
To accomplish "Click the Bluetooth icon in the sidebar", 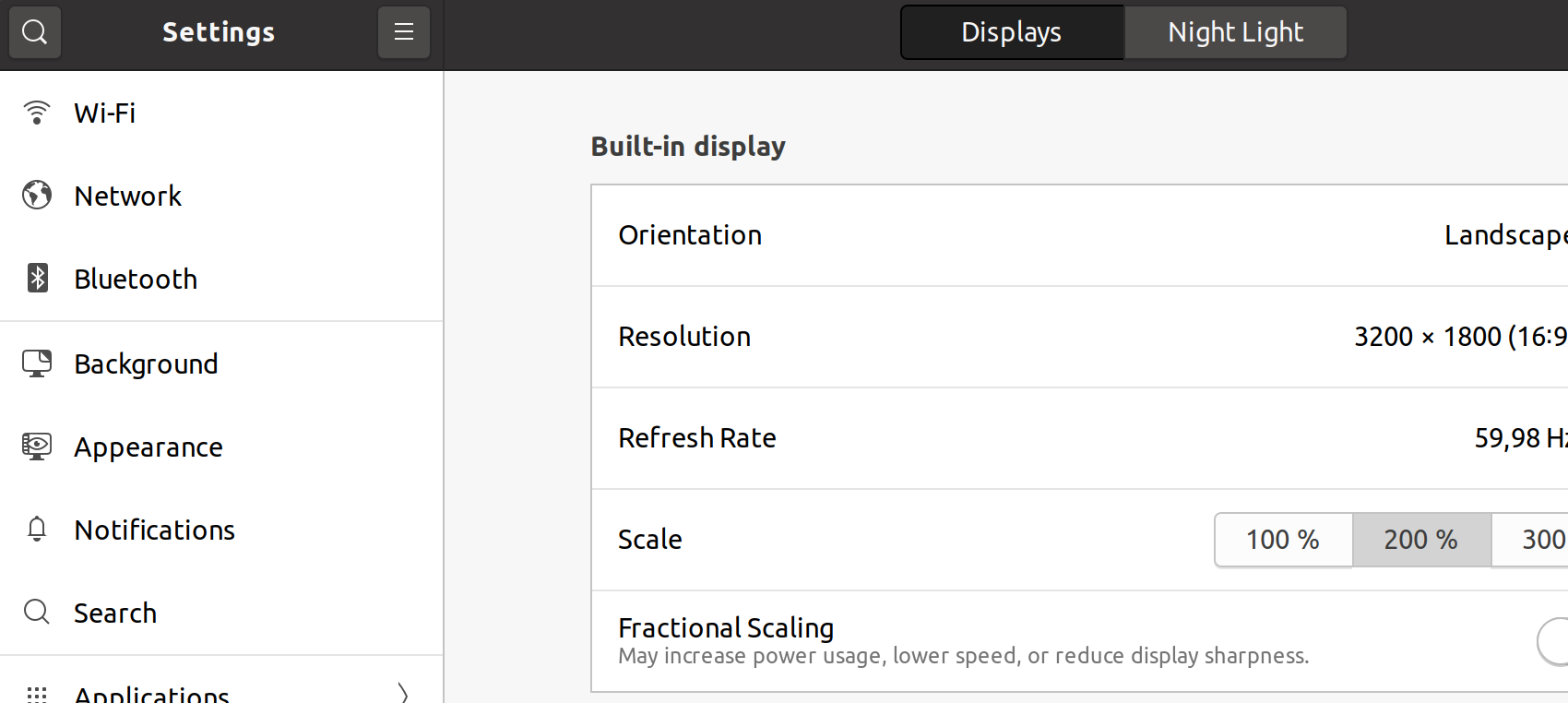I will [37, 278].
